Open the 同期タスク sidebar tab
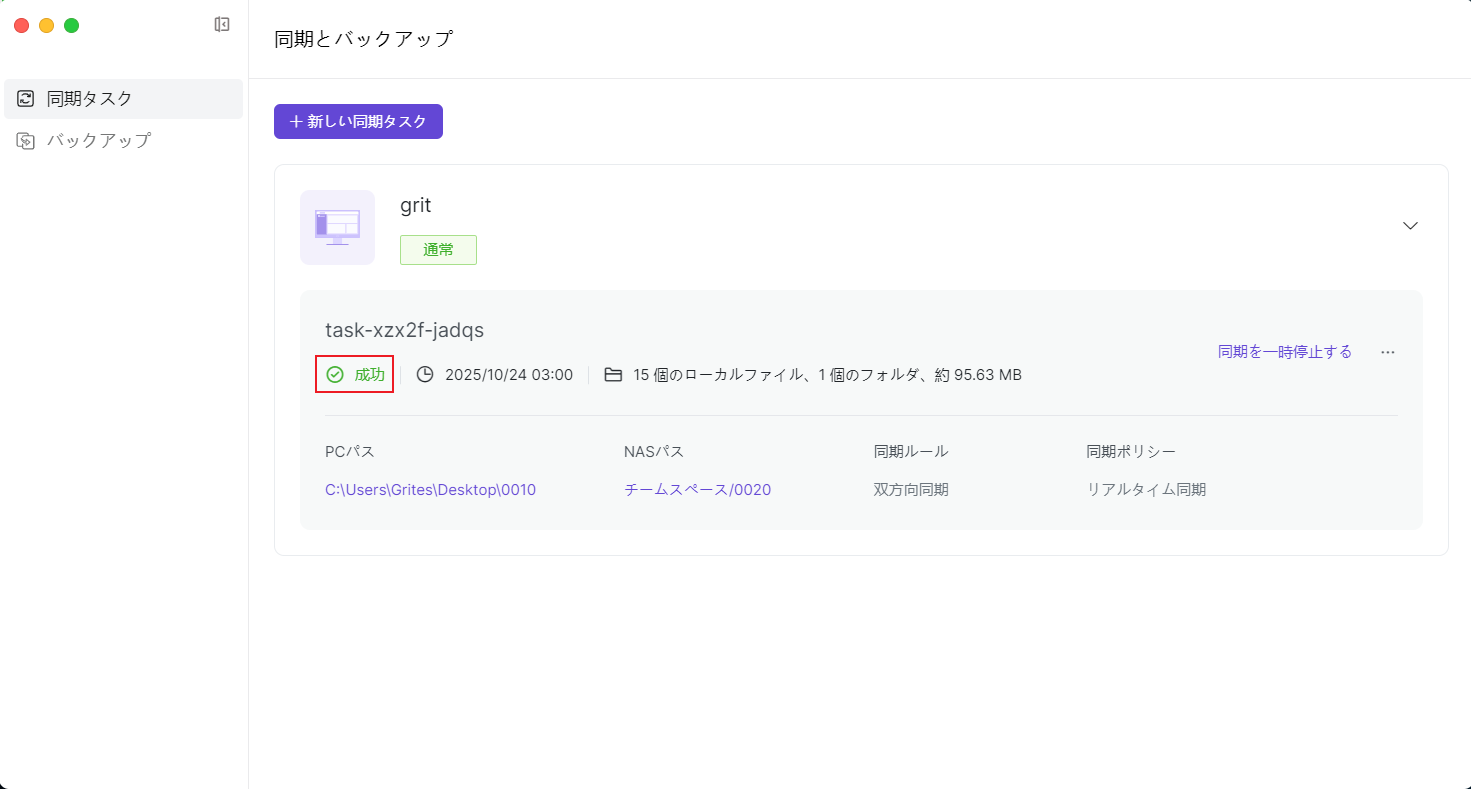Image resolution: width=1471 pixels, height=789 pixels. click(x=90, y=99)
